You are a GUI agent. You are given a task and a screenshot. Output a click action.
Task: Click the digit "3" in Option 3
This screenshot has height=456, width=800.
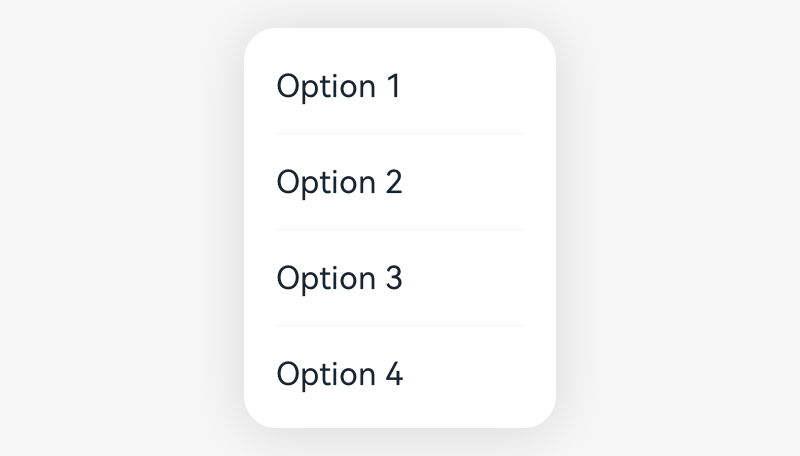pos(393,278)
